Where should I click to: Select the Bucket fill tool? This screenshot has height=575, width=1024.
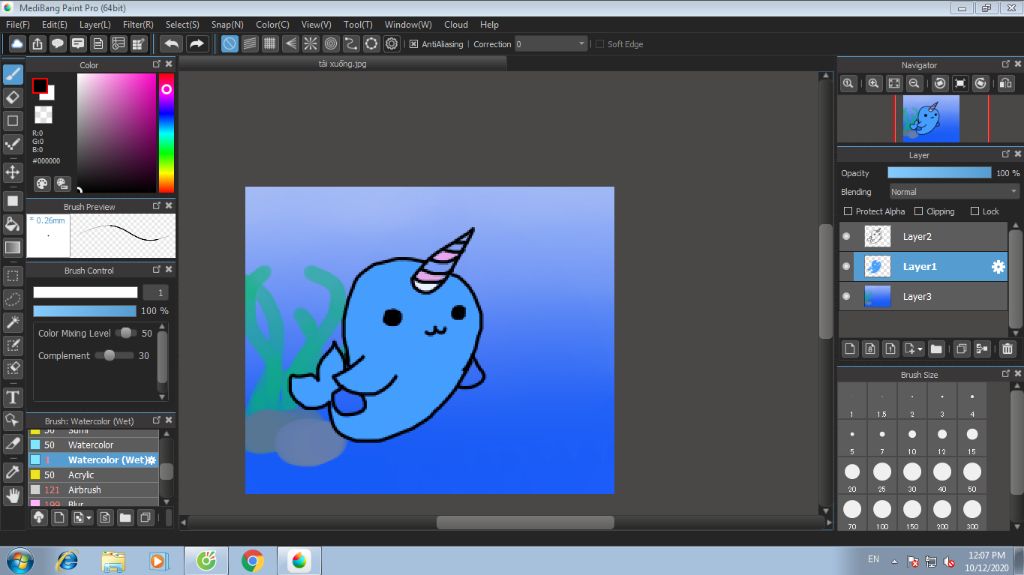13,224
